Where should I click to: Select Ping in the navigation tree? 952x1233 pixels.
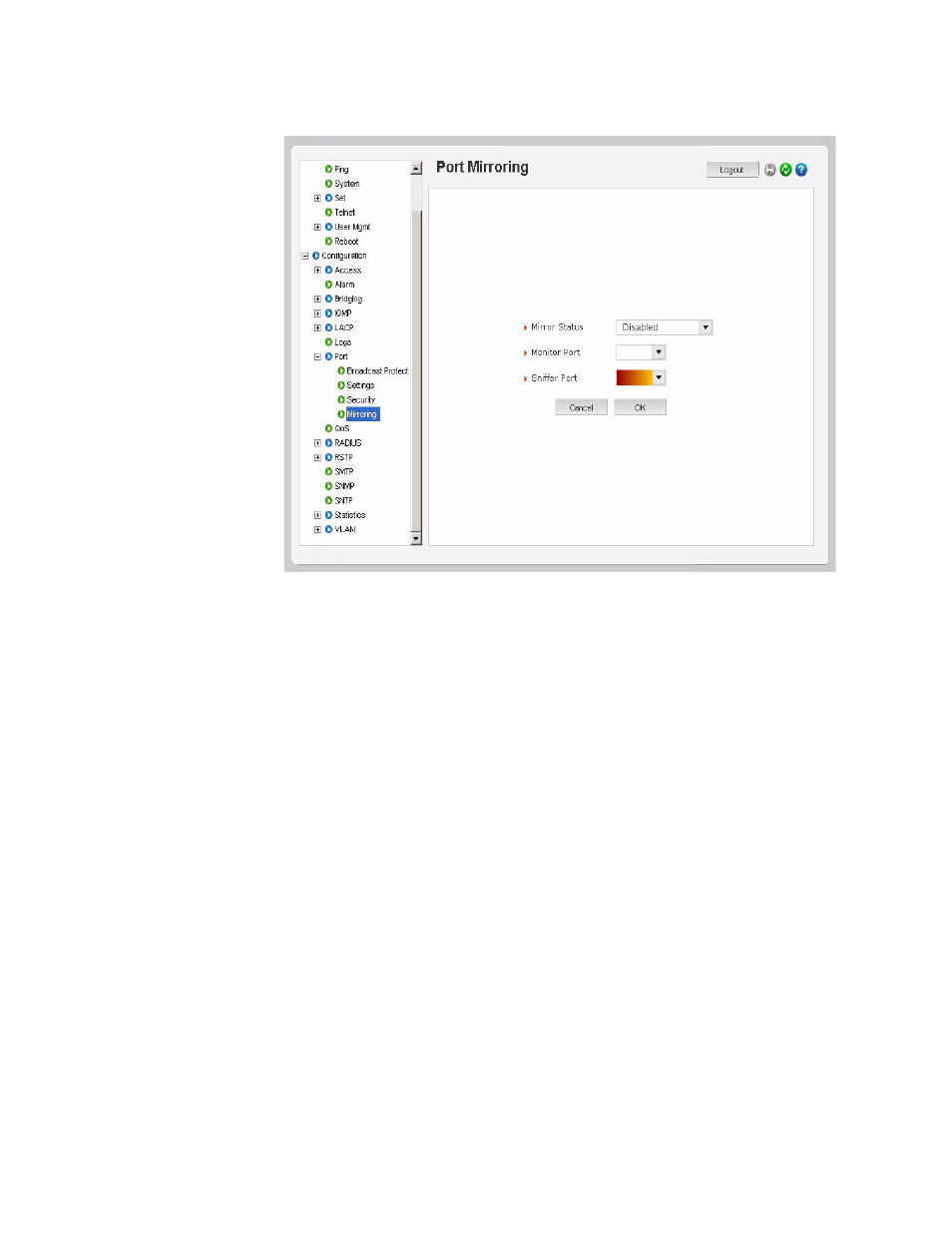(x=341, y=170)
